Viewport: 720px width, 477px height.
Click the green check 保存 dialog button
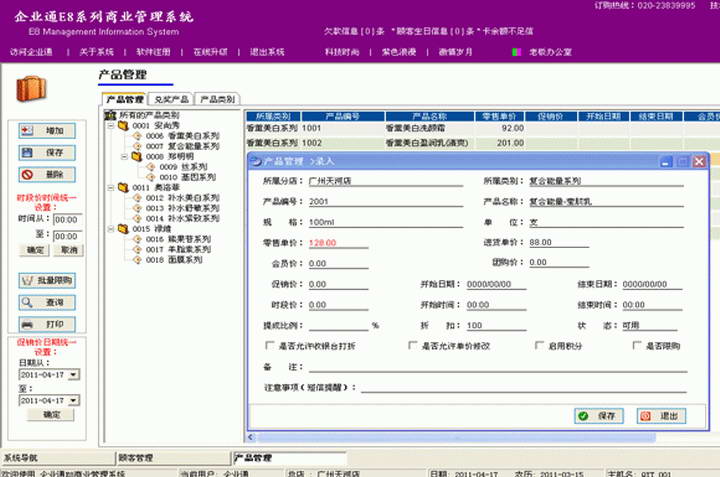pos(599,416)
